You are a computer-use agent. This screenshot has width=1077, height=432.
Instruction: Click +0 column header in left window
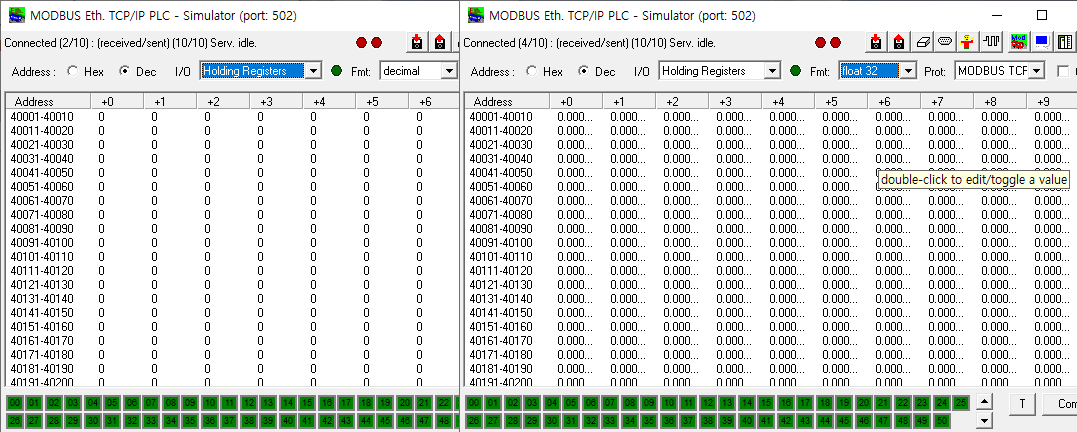(118, 102)
